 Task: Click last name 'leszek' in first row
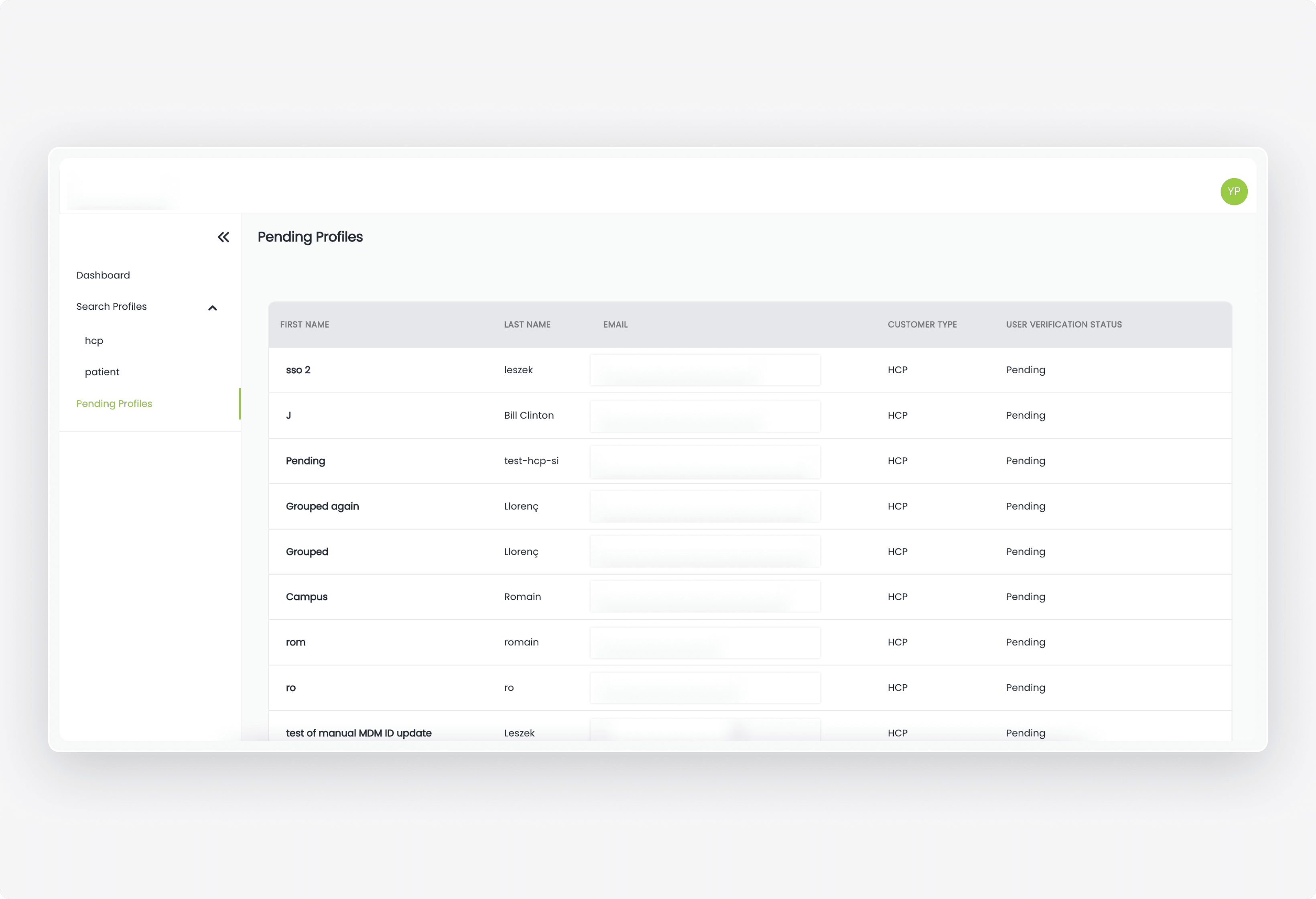[518, 370]
